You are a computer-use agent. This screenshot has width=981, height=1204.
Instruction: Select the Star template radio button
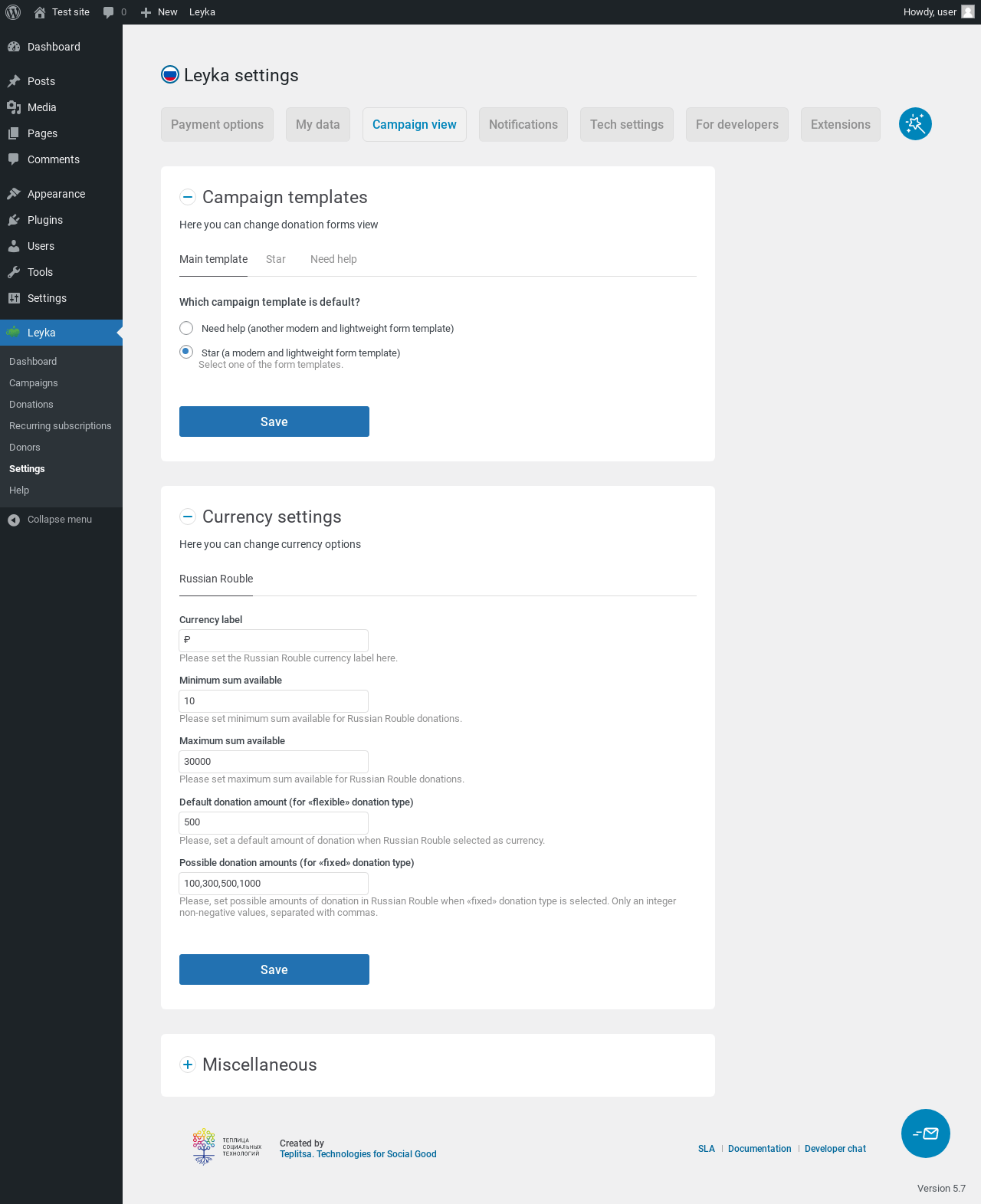pyautogui.click(x=186, y=352)
